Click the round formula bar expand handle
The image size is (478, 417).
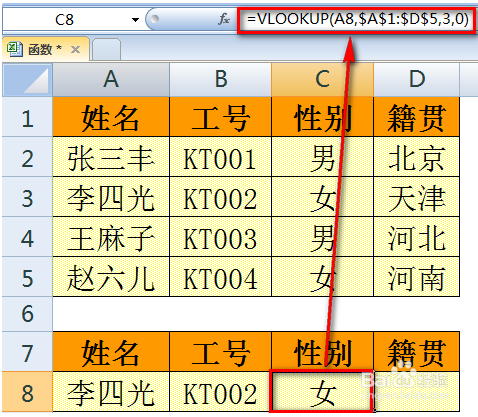click(x=154, y=19)
